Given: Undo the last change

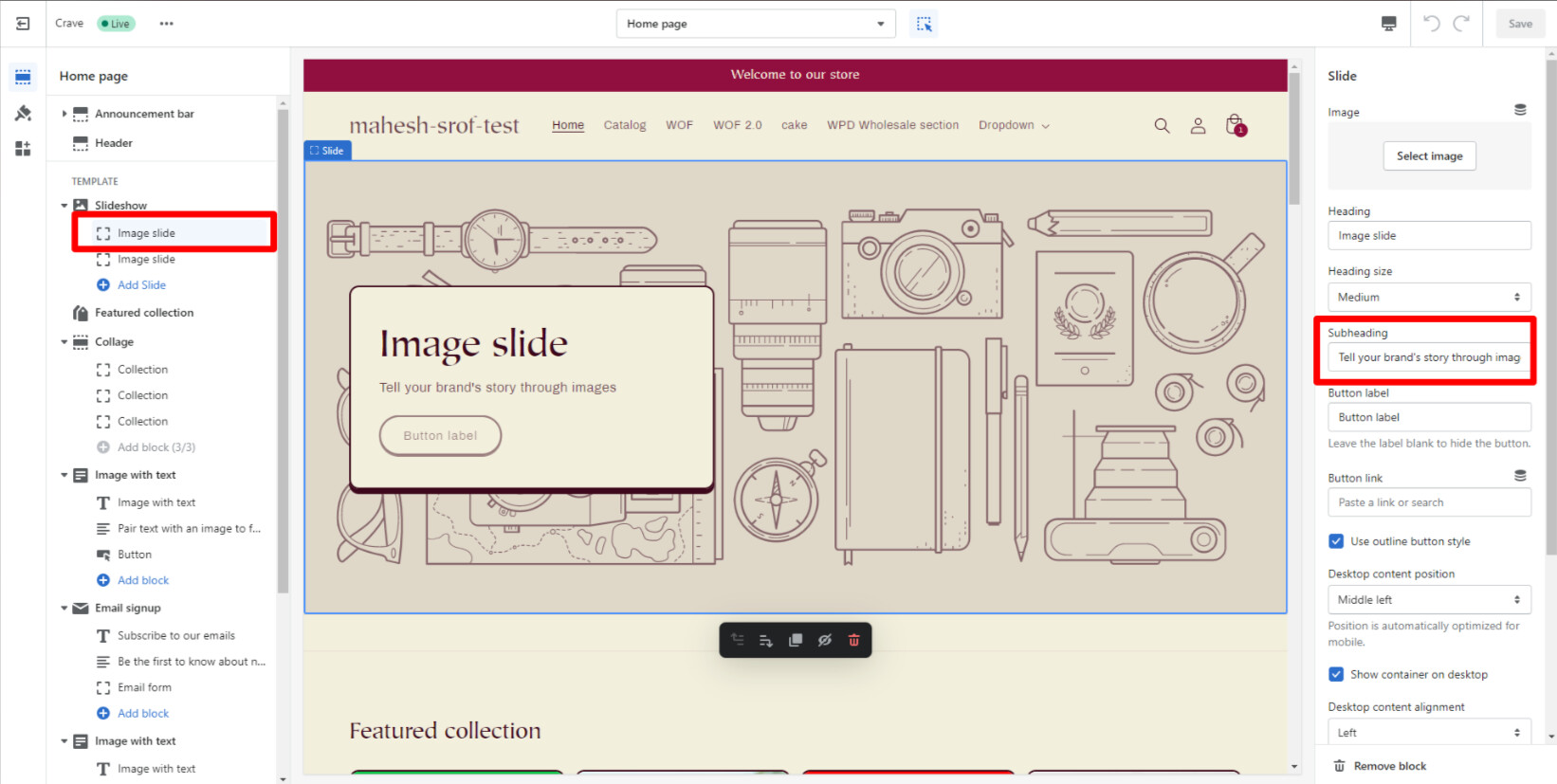Looking at the screenshot, I should (1432, 24).
